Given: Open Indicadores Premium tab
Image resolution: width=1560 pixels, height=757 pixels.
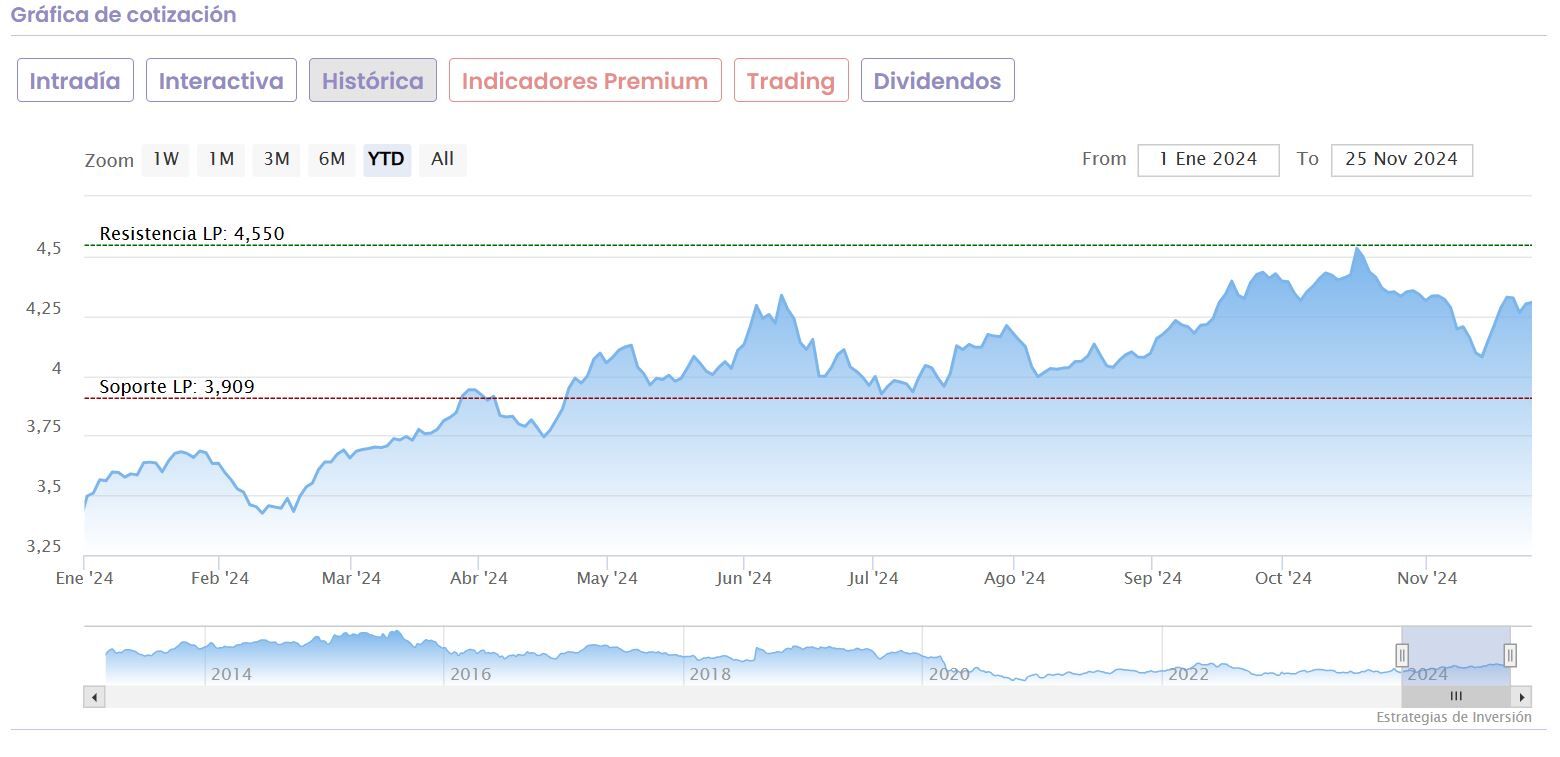Looking at the screenshot, I should coord(585,81).
